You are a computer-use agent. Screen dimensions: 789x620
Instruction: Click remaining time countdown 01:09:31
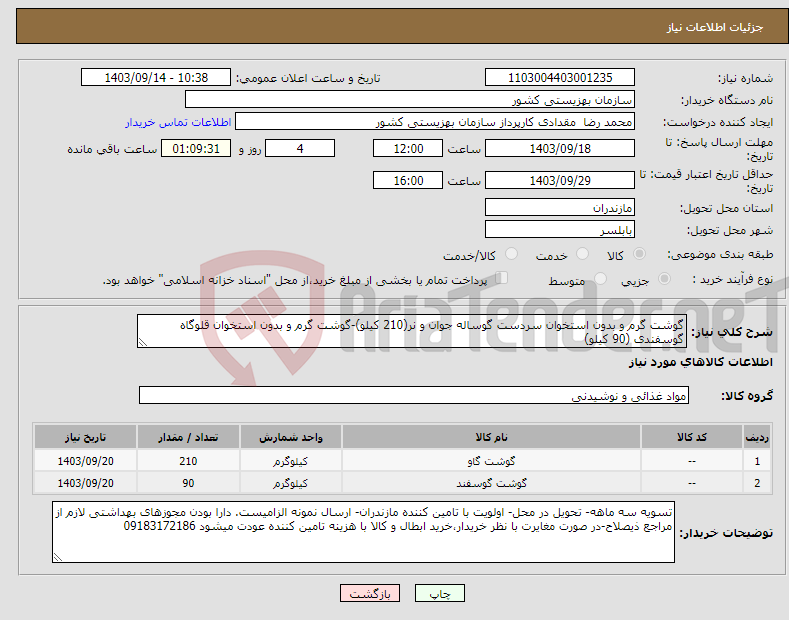point(196,148)
